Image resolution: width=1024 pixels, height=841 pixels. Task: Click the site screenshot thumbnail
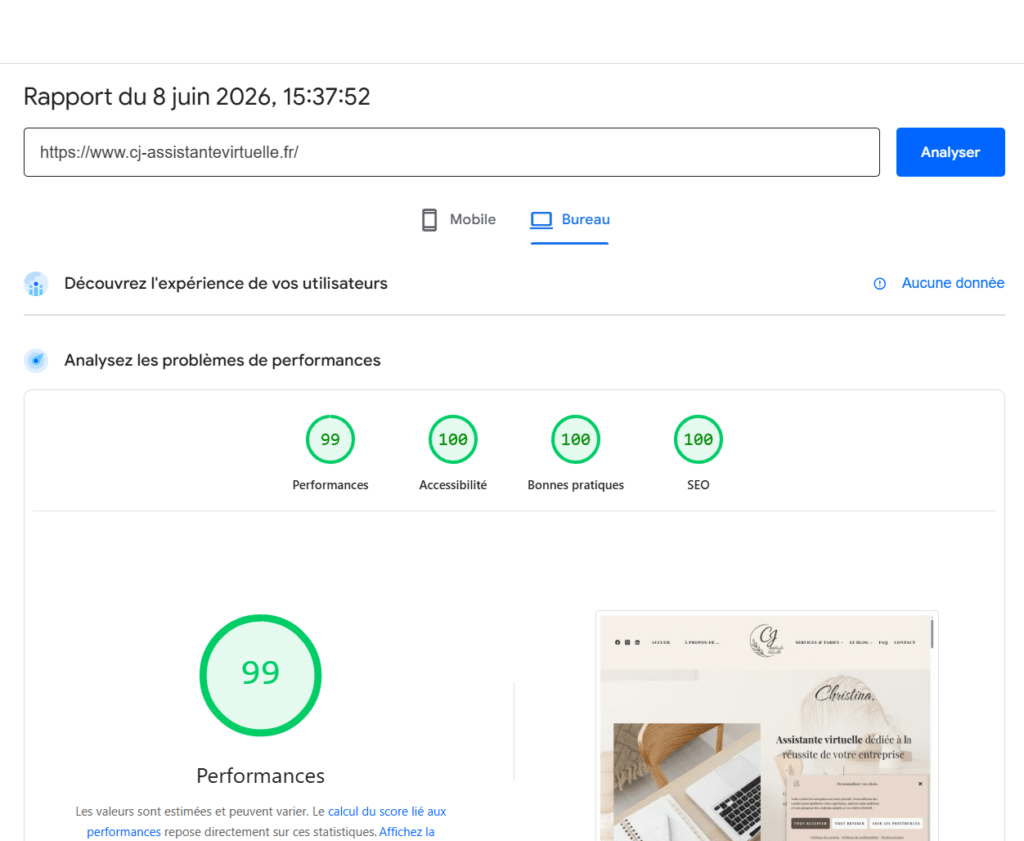click(x=767, y=726)
